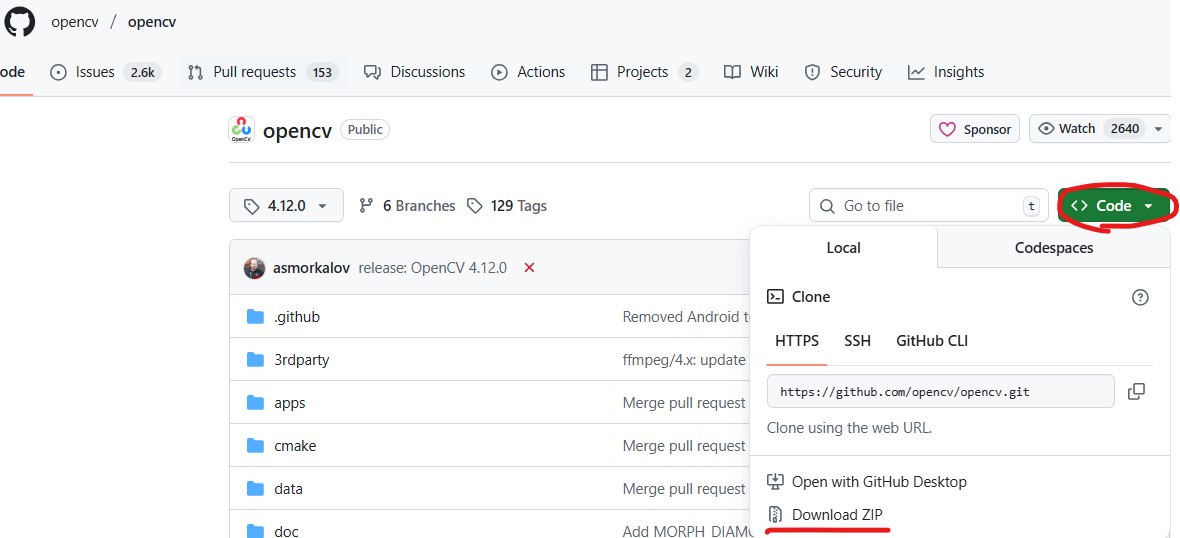Click the folder icon beside cmake
The image size is (1180, 538).
256,445
